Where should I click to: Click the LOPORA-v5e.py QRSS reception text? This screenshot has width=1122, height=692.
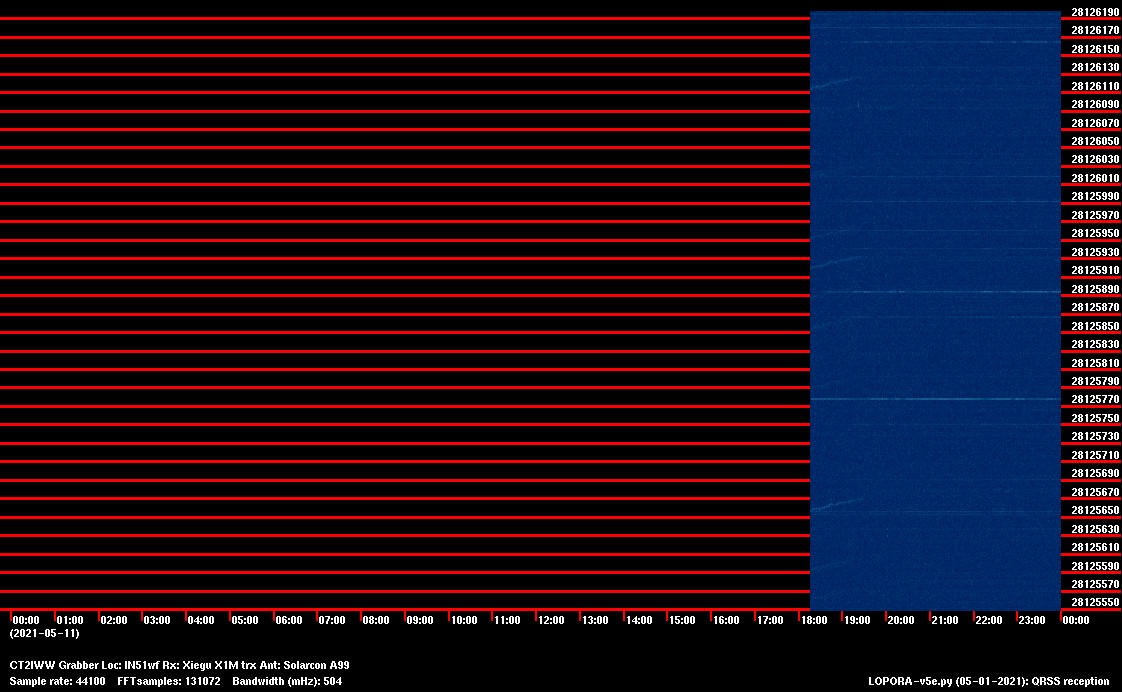click(989, 681)
